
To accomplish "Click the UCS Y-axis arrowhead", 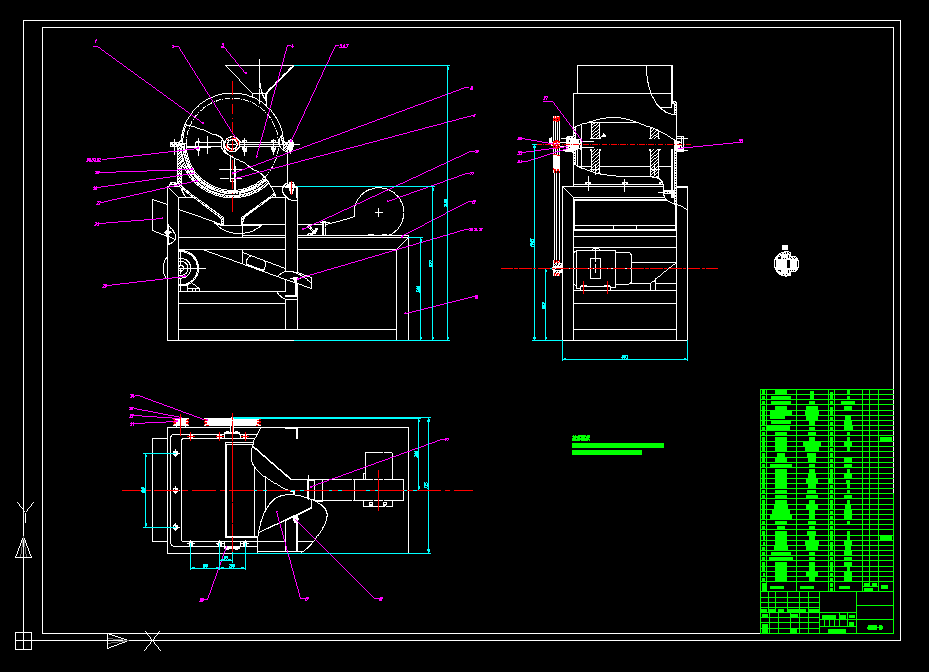I will click(23, 548).
